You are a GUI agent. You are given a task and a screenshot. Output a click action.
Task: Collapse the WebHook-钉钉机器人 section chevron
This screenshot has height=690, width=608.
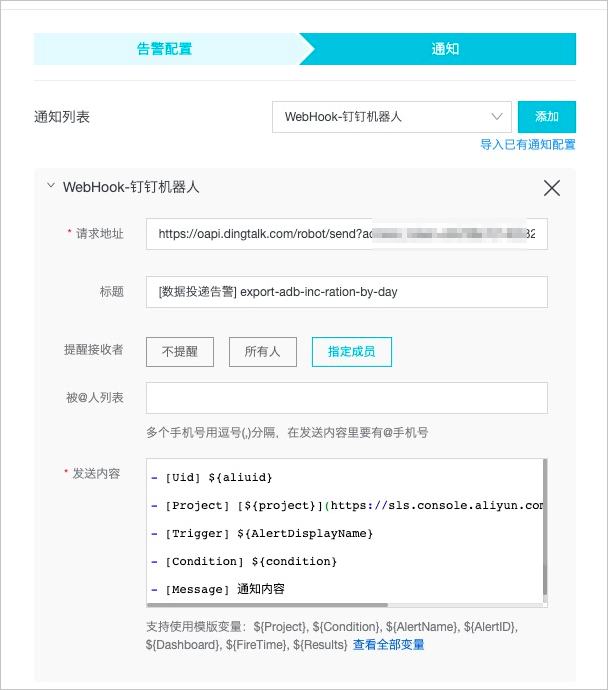[x=51, y=186]
